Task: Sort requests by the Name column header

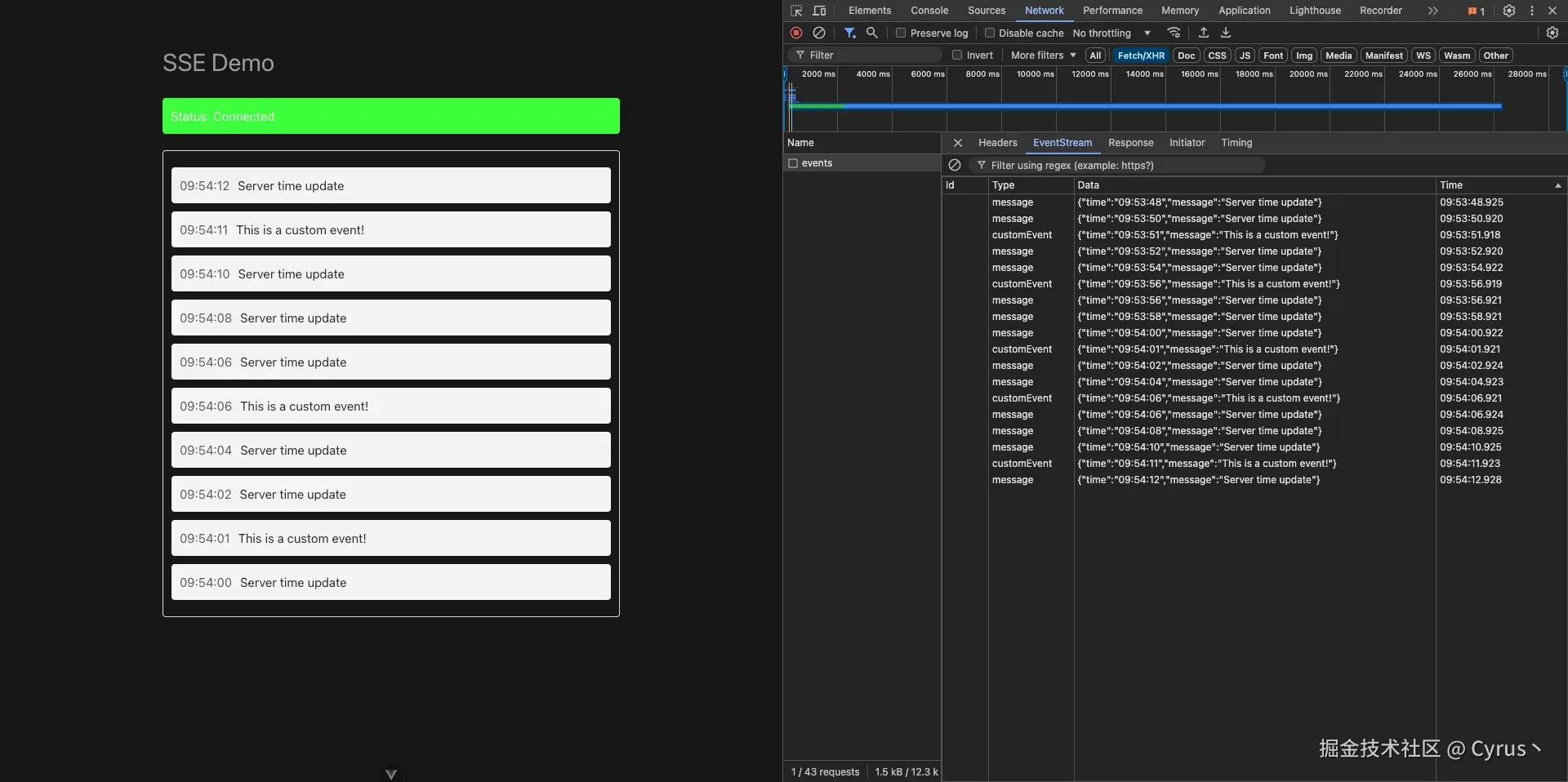Action: tap(862, 143)
